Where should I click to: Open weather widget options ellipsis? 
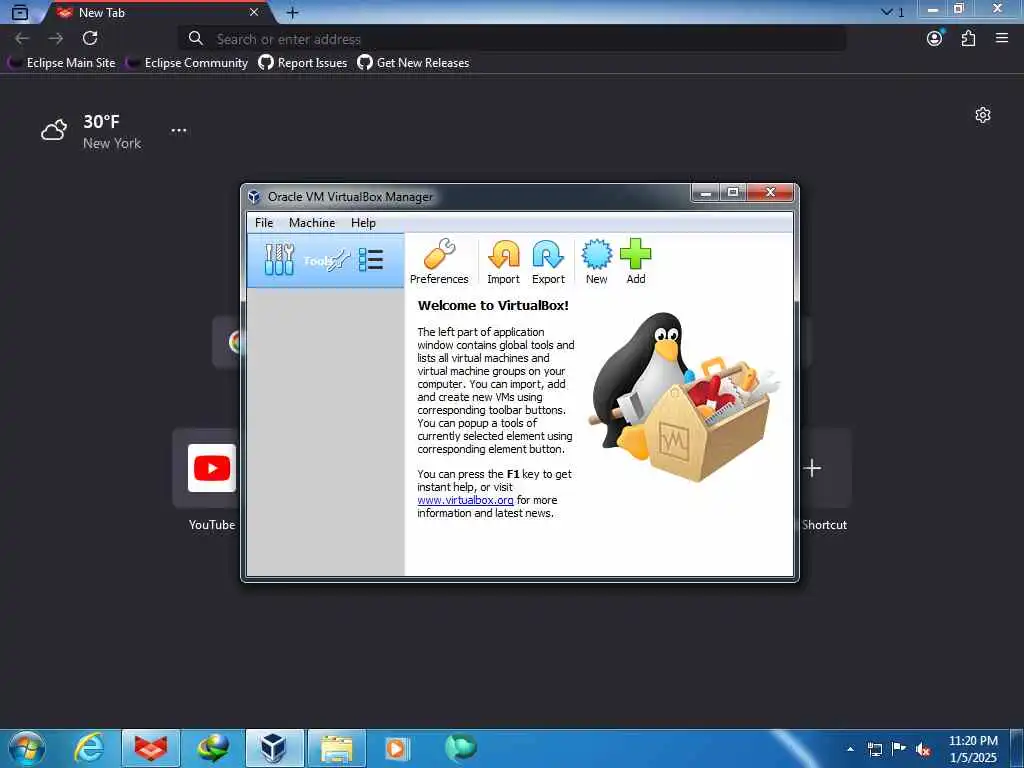point(179,130)
